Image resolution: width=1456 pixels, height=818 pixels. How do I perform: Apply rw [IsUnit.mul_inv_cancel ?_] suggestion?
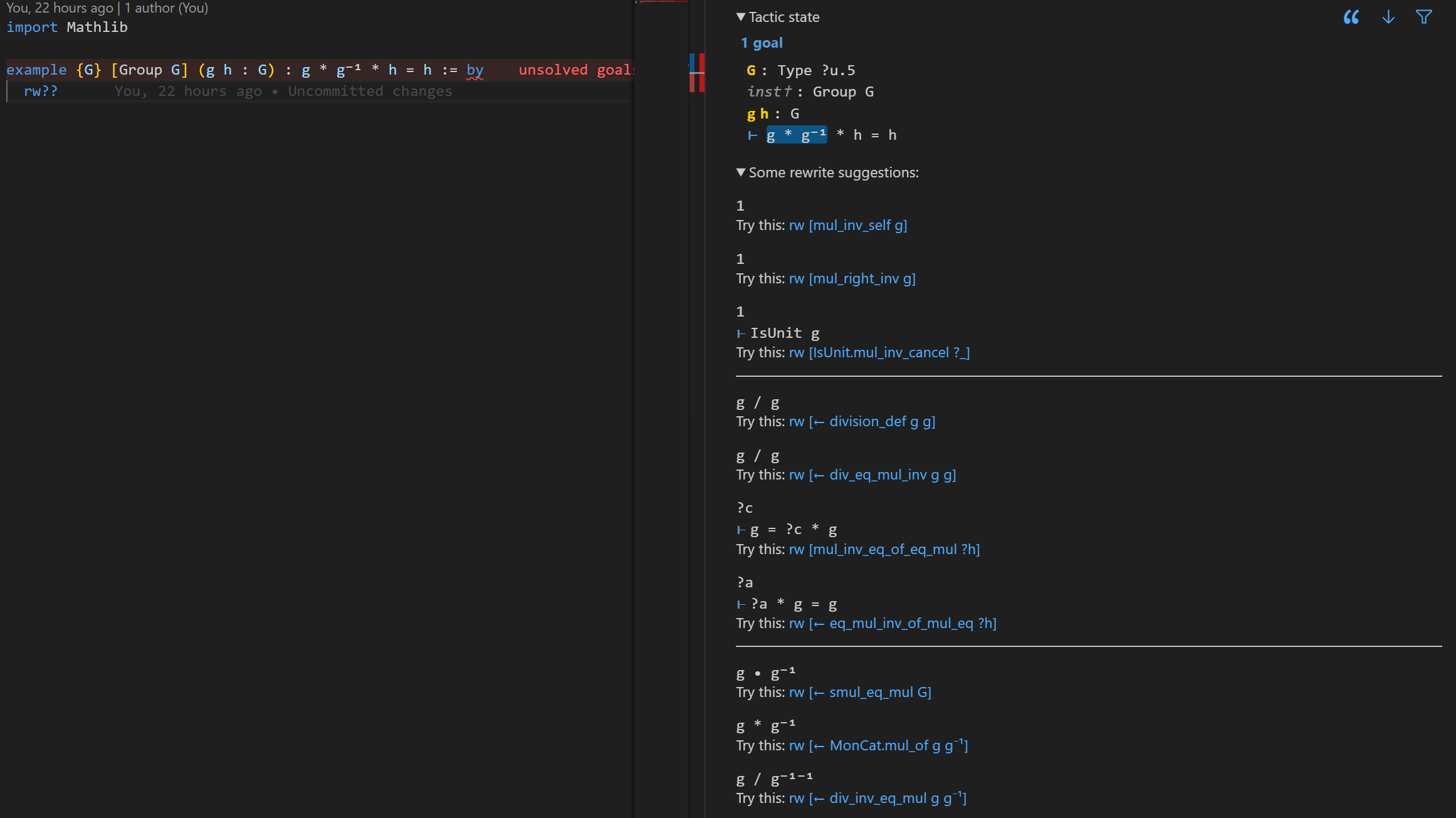(x=879, y=352)
